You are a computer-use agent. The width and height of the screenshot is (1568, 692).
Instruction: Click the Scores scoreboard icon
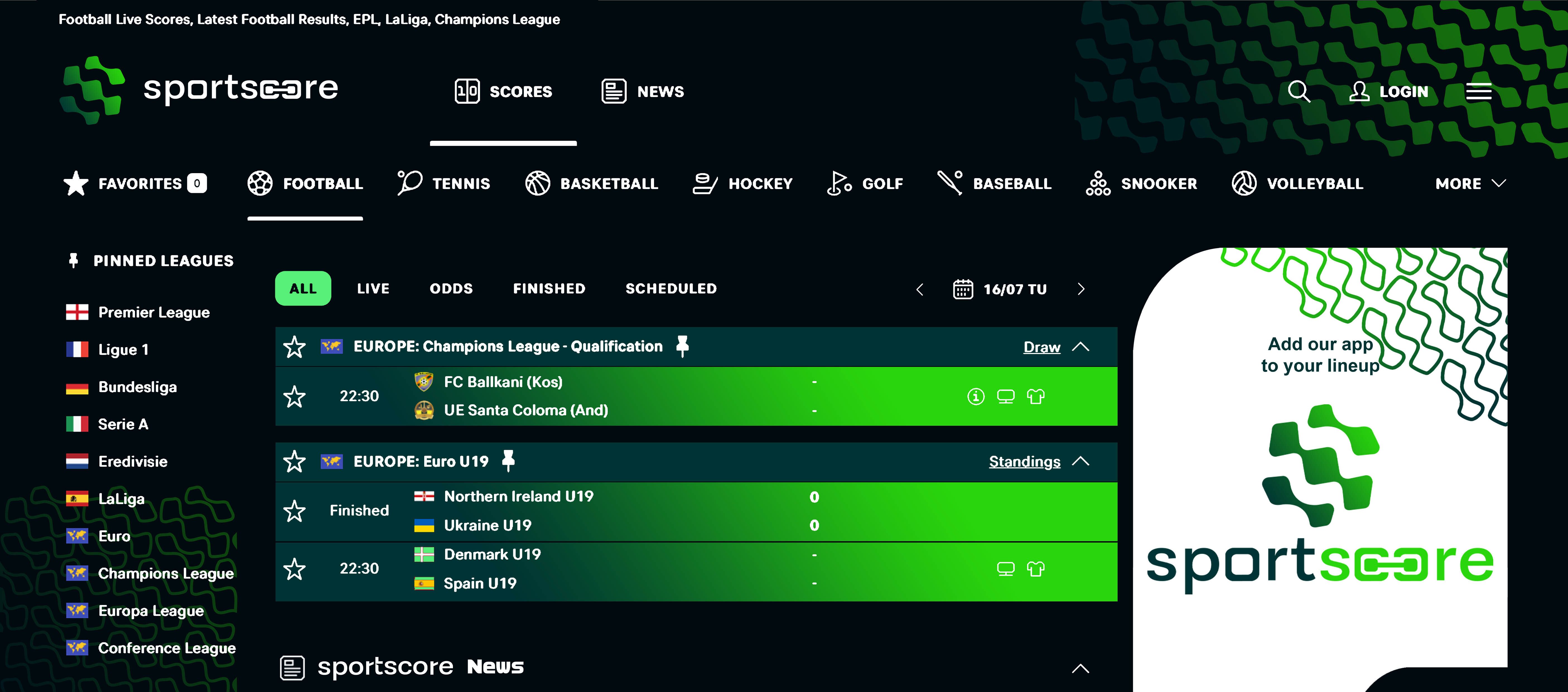pyautogui.click(x=467, y=91)
